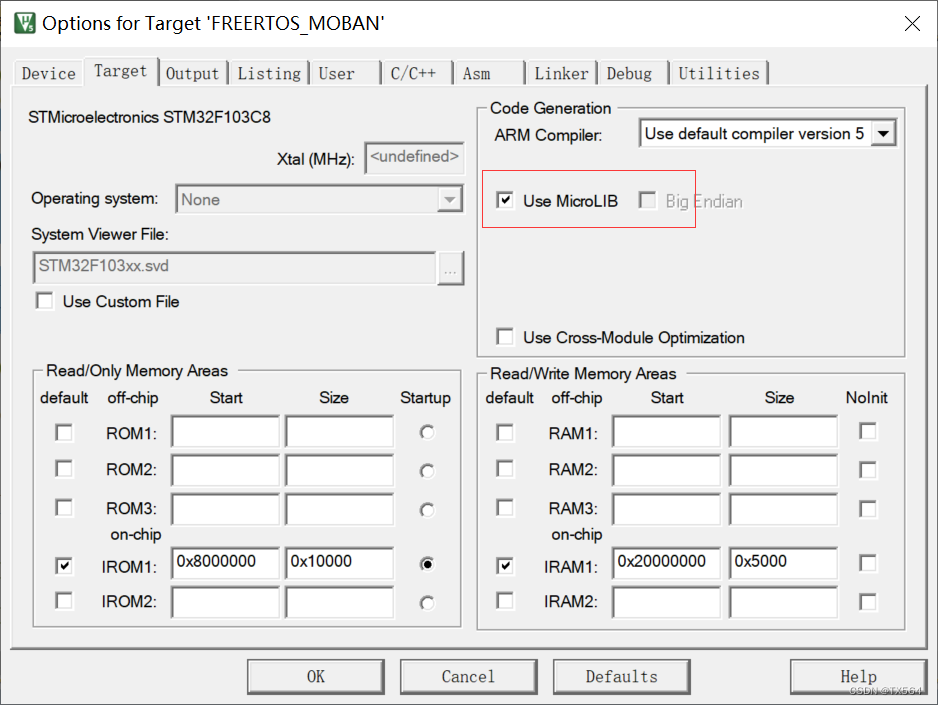
Task: Browse for System Viewer File with ellipsis button
Action: (x=450, y=268)
